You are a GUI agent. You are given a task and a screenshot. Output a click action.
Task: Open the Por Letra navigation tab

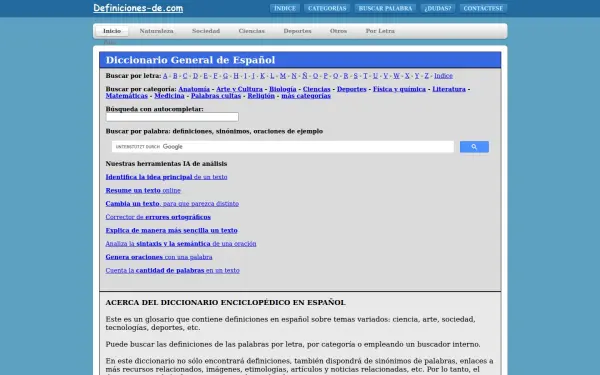pyautogui.click(x=380, y=31)
